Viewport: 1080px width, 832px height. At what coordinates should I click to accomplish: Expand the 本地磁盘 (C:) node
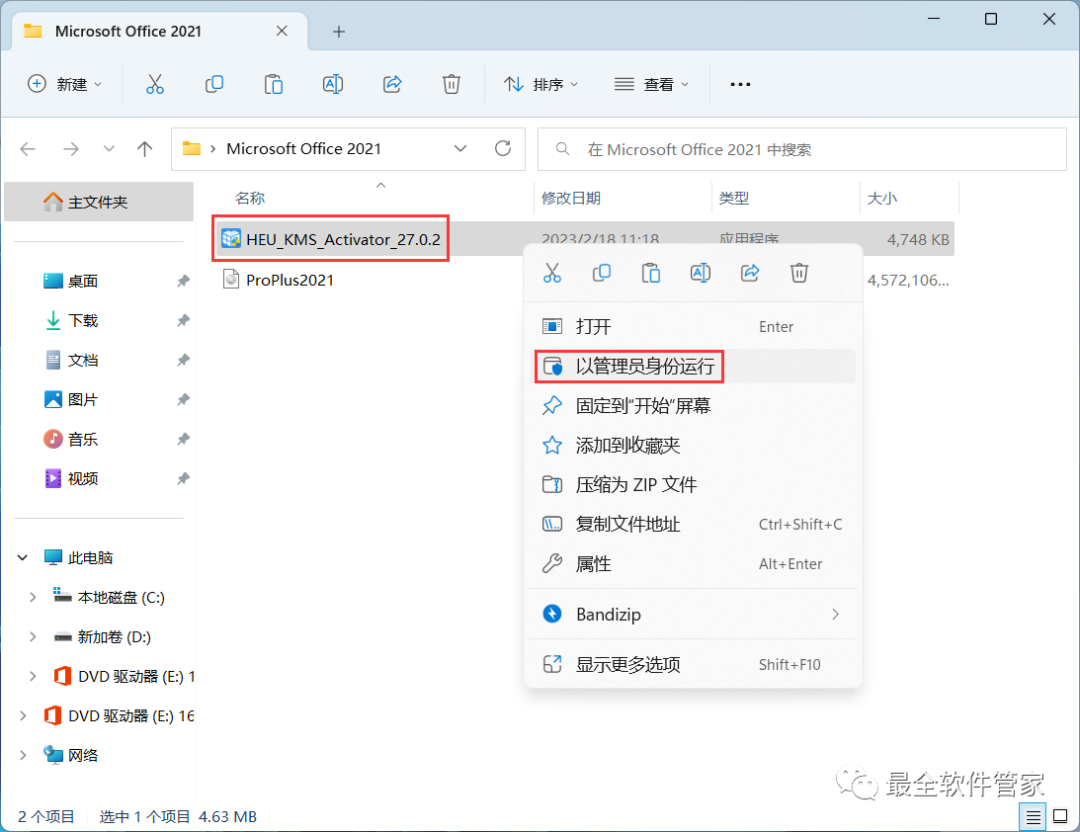pos(32,597)
